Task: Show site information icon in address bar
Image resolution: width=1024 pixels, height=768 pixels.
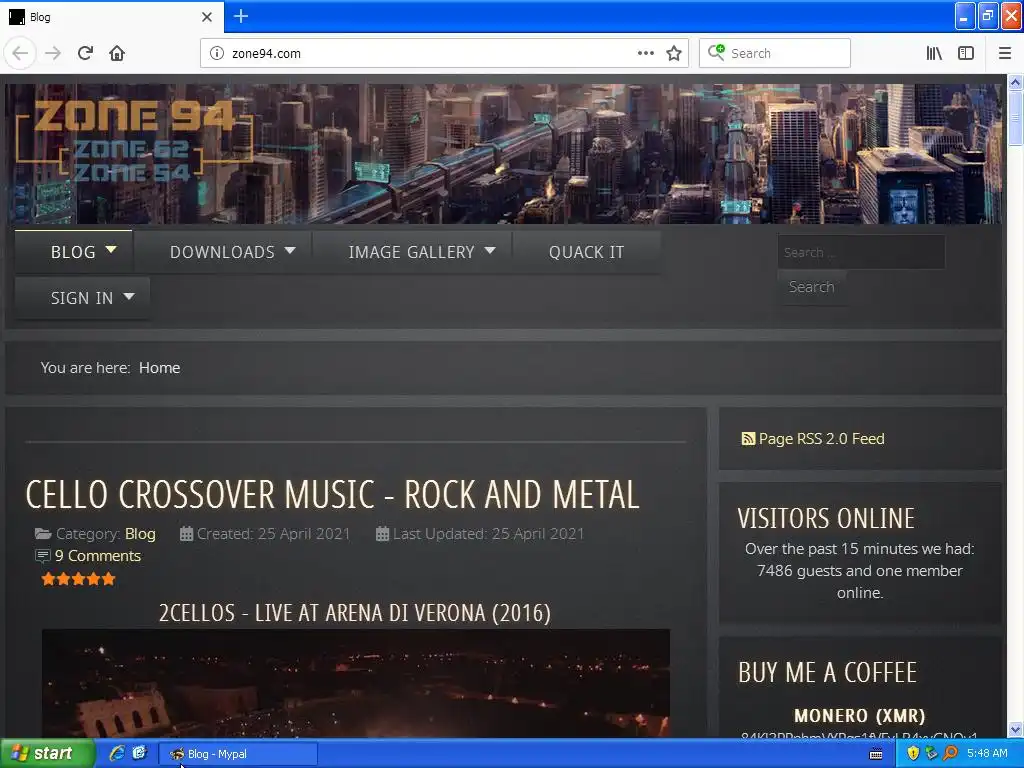Action: [216, 53]
